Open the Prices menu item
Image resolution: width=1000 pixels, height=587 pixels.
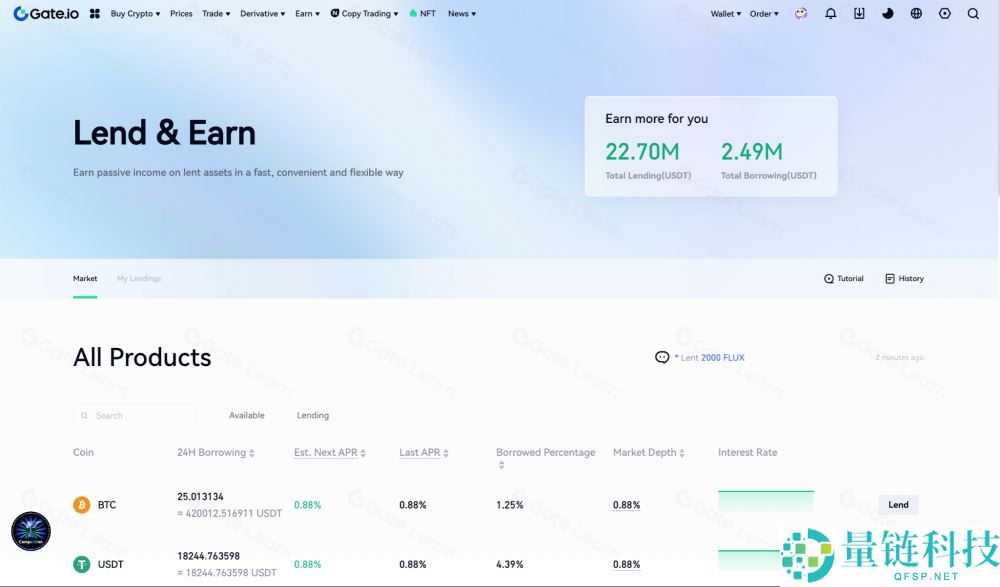[x=181, y=14]
